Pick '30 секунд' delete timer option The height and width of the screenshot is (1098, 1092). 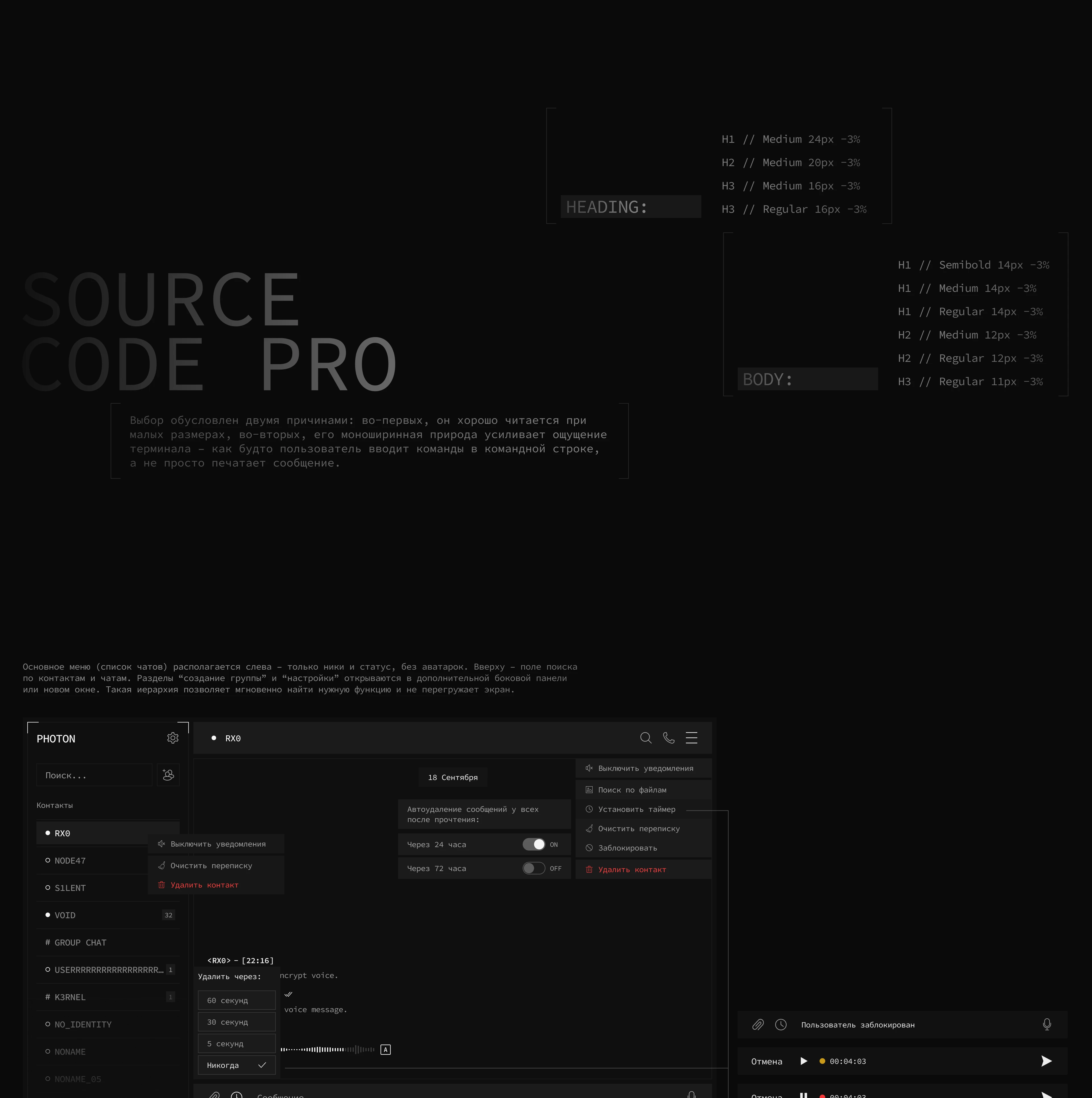click(236, 1022)
